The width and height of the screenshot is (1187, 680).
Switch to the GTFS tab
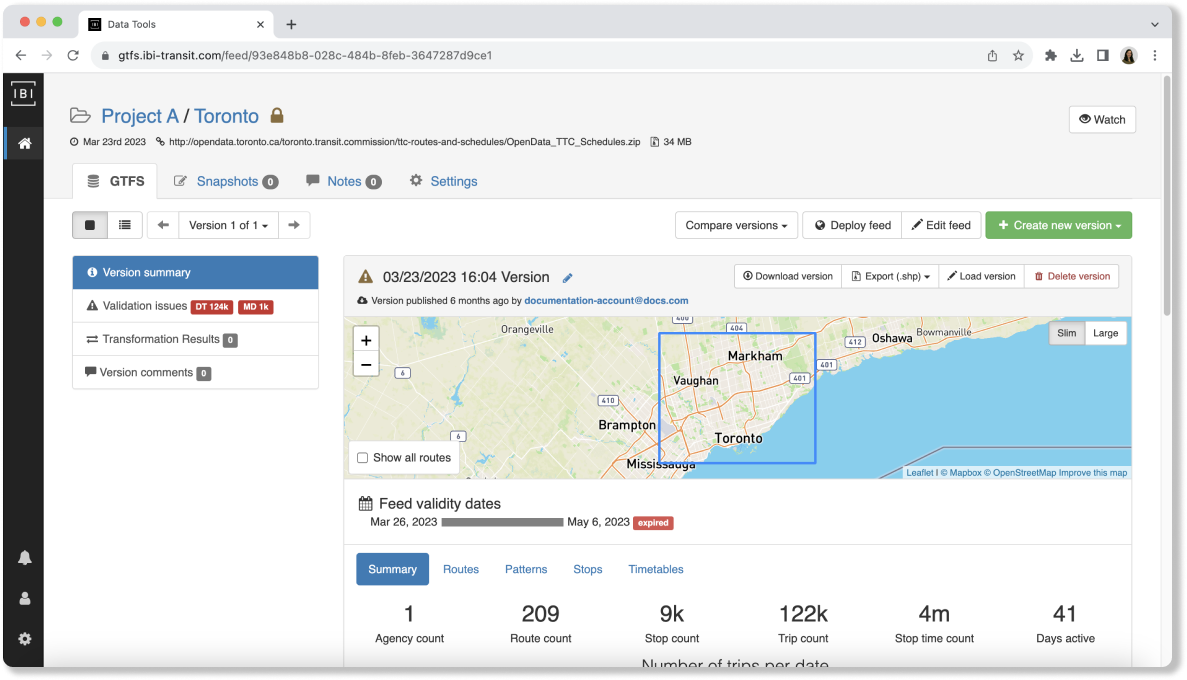115,182
